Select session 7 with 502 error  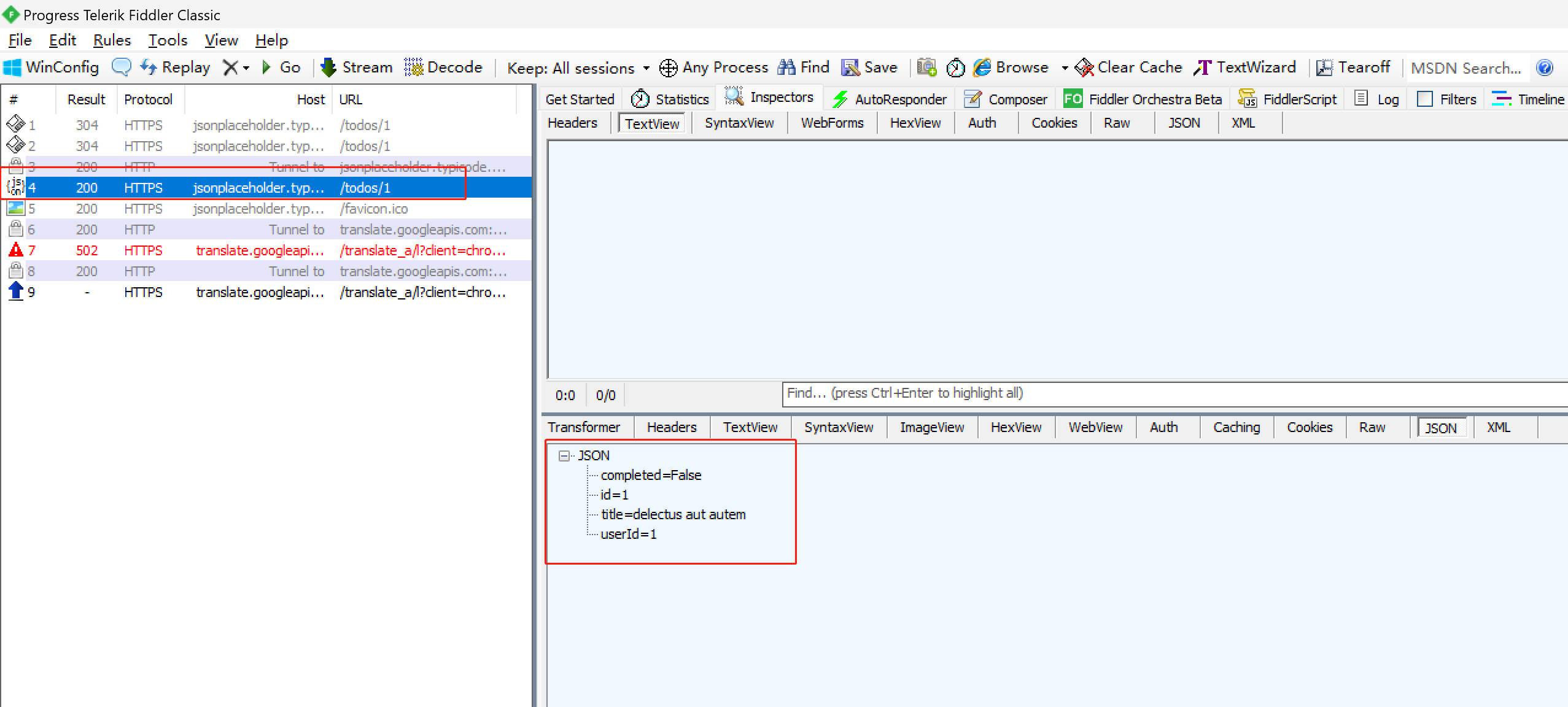pos(266,250)
